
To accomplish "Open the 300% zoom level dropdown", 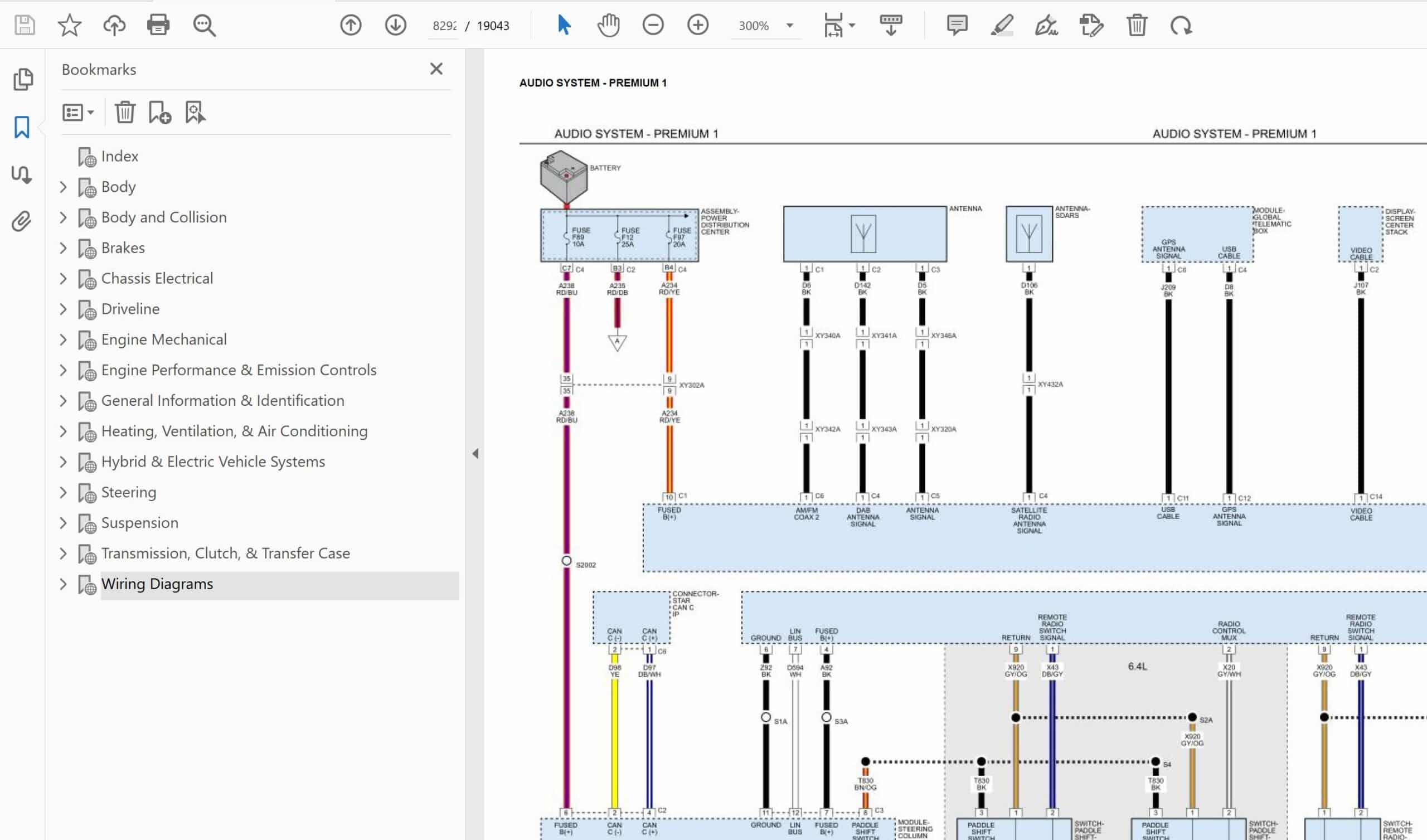I will (x=789, y=26).
